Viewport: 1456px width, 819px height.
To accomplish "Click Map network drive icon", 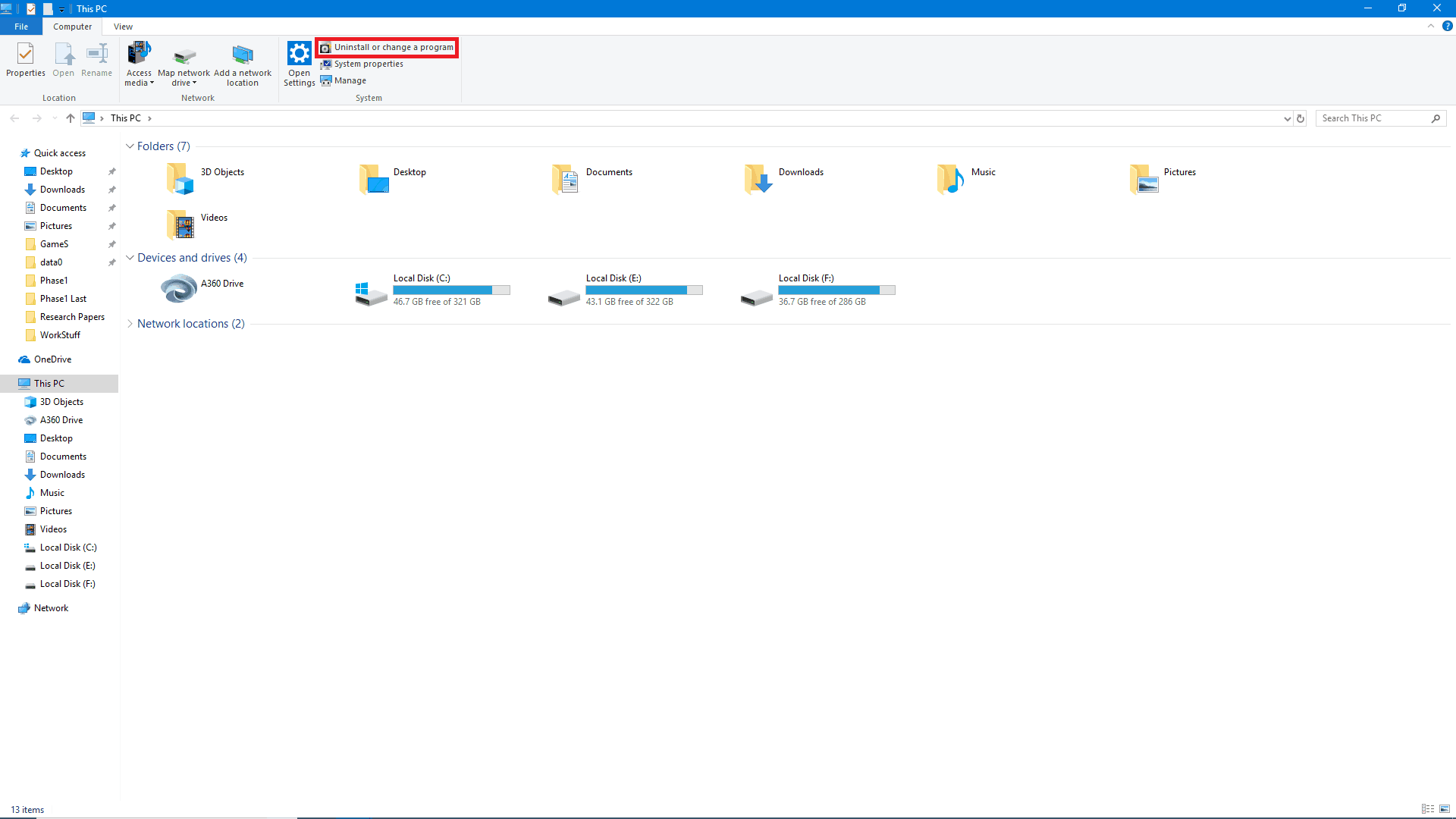I will (184, 64).
